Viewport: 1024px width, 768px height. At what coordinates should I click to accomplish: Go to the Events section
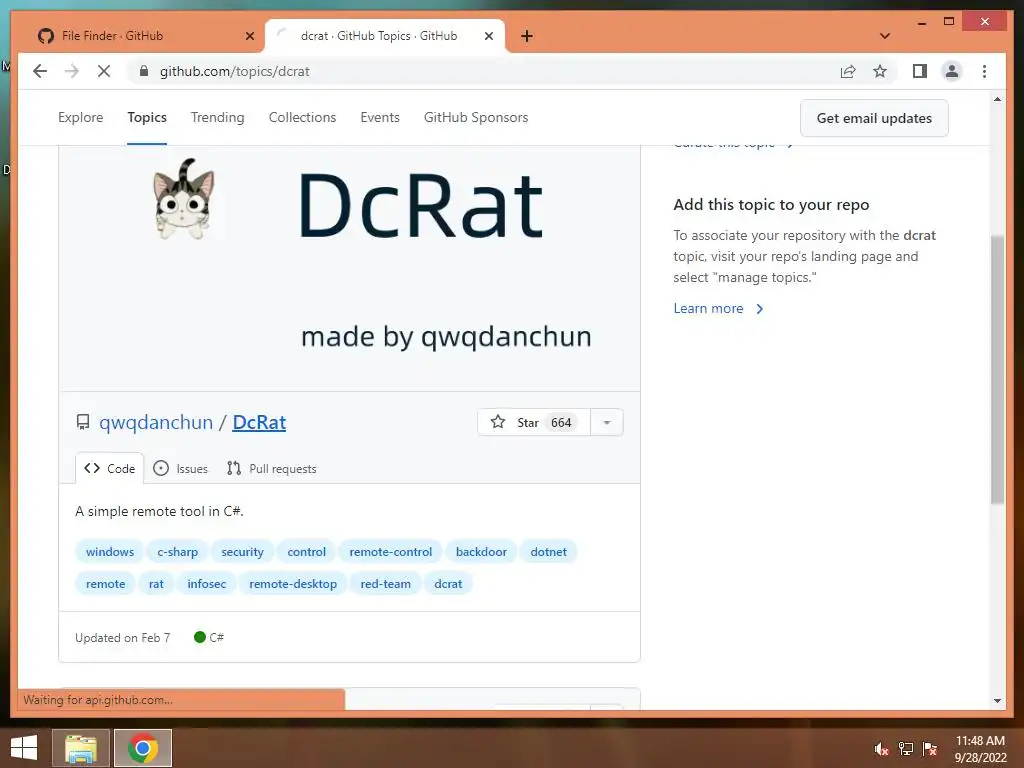380,118
